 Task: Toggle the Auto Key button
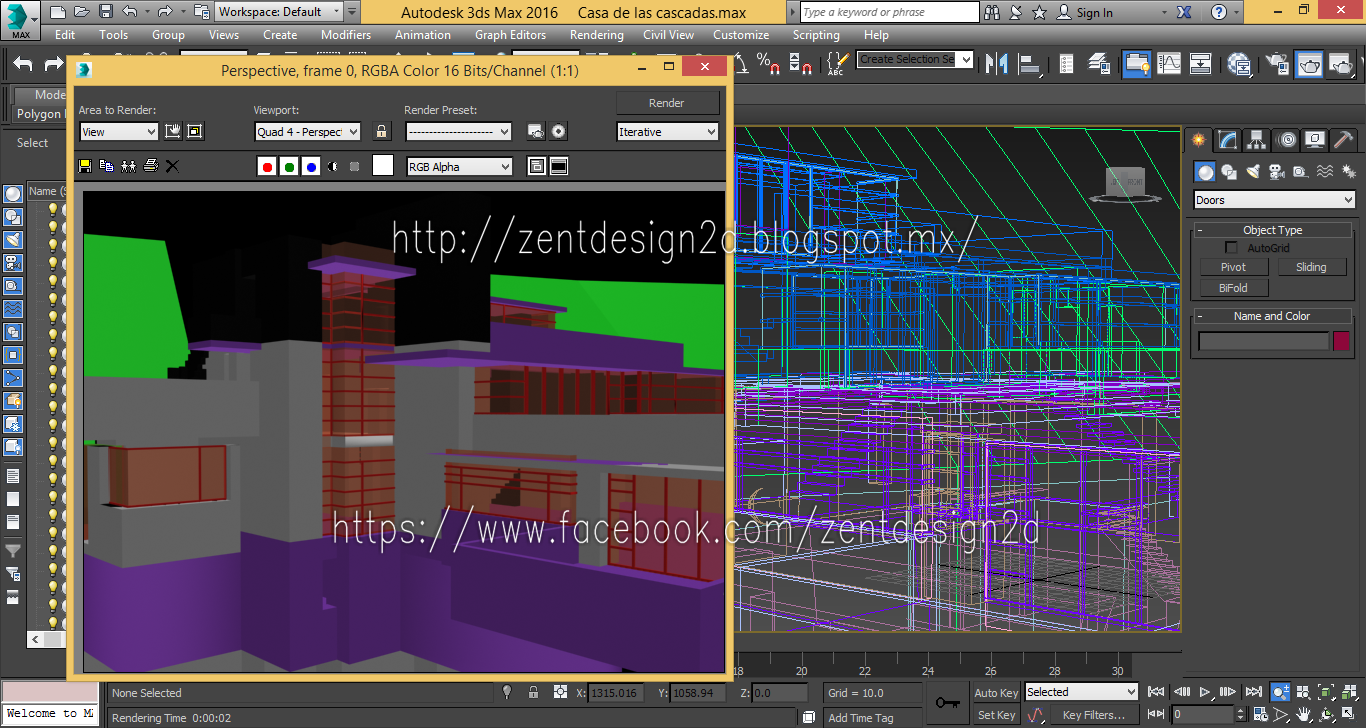tap(996, 693)
